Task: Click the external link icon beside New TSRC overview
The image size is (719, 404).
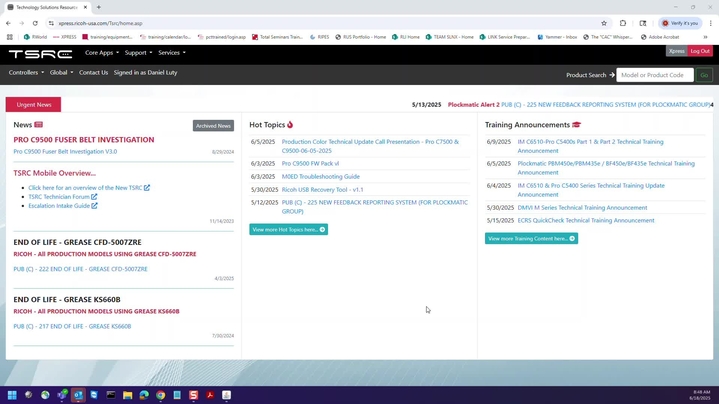Action: (x=147, y=188)
